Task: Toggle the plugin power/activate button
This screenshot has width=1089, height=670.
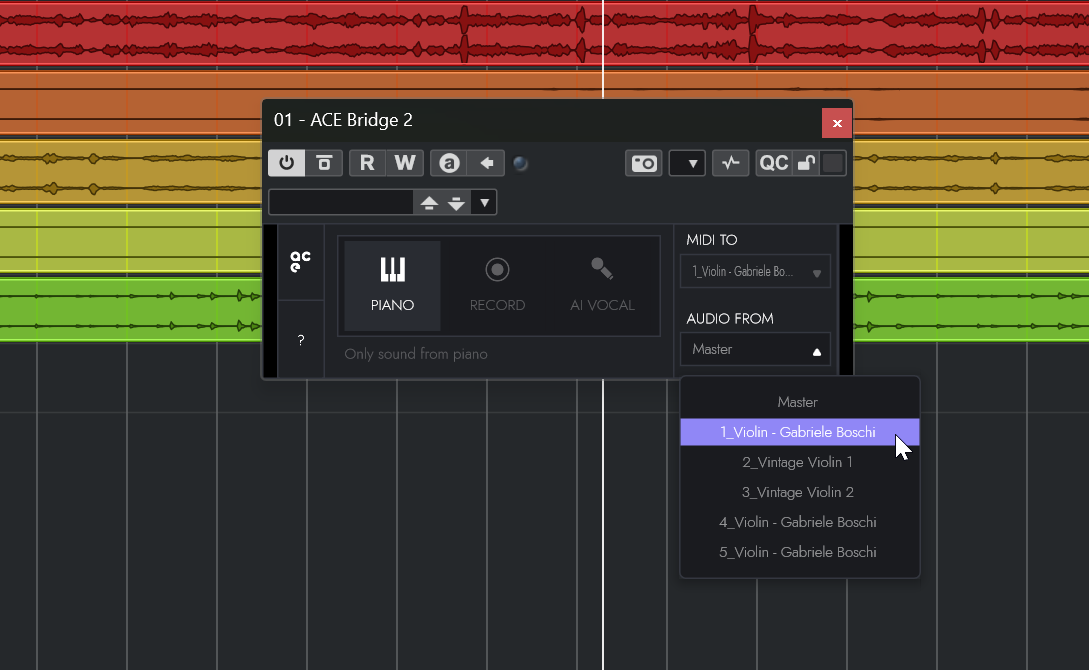Action: click(x=286, y=163)
